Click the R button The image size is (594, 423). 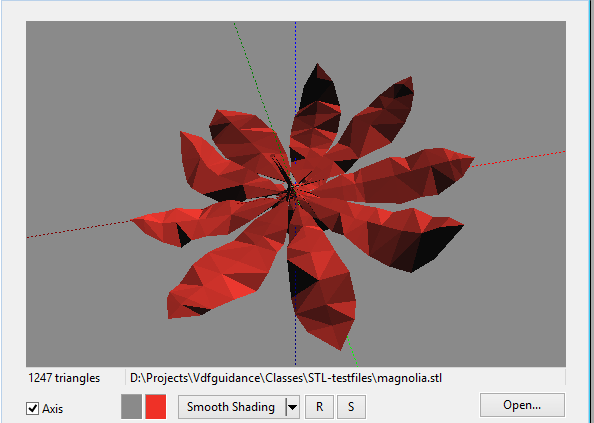point(319,407)
